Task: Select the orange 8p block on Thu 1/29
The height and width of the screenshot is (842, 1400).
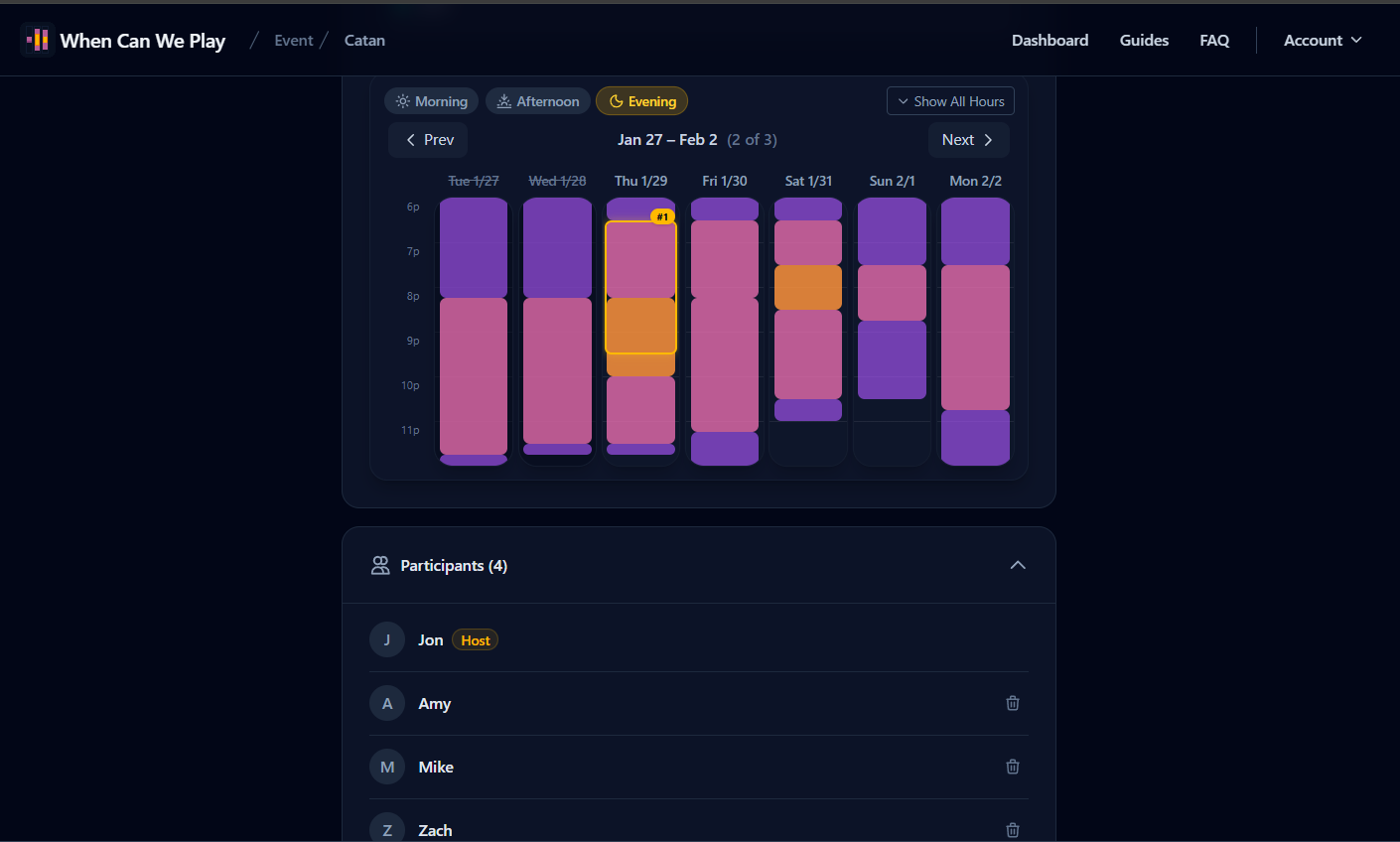Action: (640, 326)
